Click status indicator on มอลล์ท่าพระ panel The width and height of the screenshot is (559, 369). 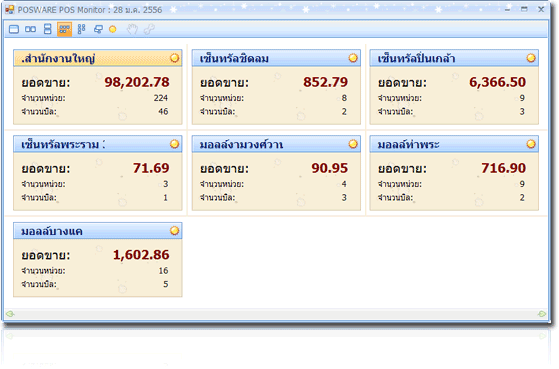531,144
